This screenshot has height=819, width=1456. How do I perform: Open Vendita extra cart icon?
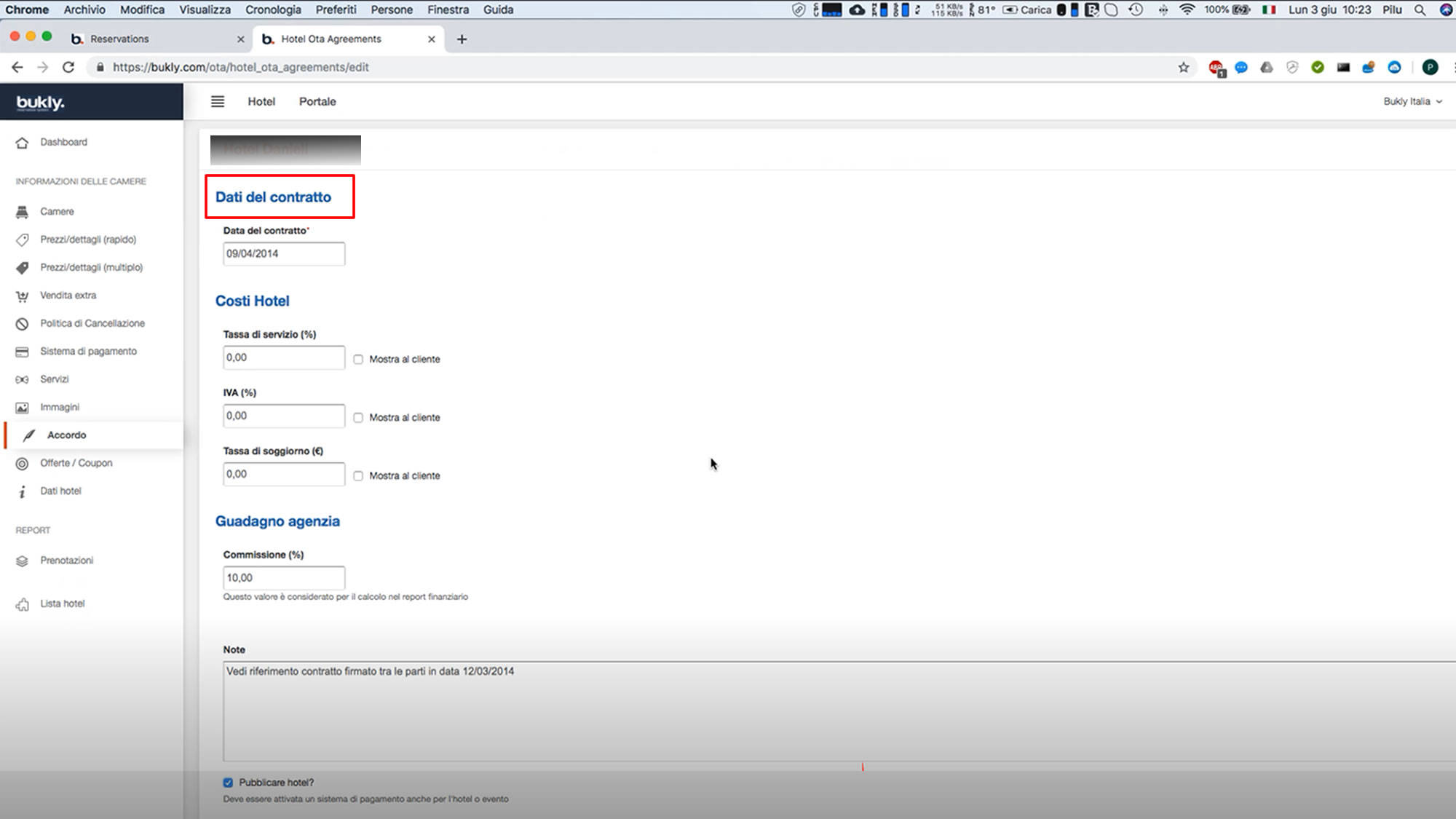tap(23, 296)
